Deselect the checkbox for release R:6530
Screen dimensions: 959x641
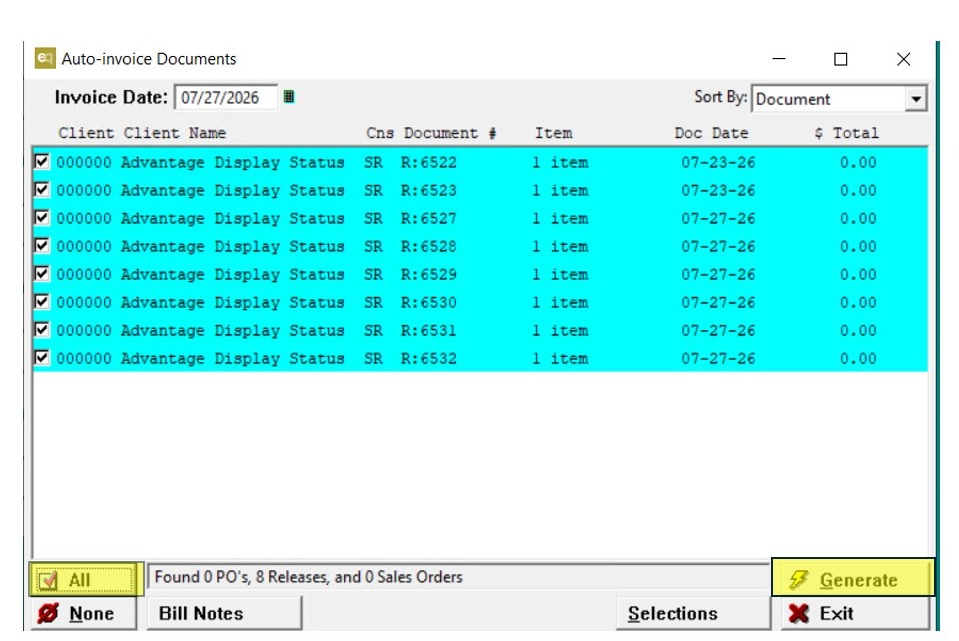(x=42, y=302)
